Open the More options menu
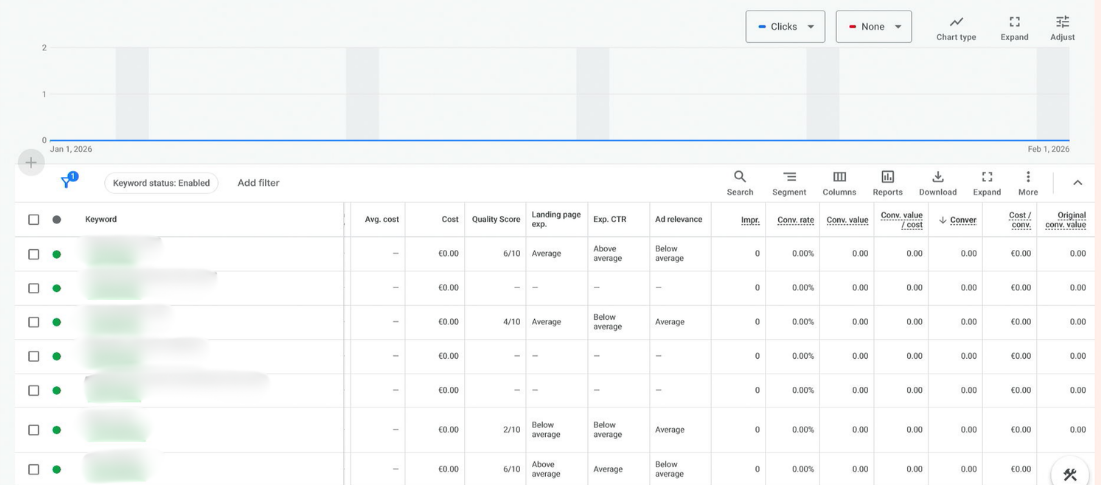This screenshot has width=1101, height=485. 1028,183
